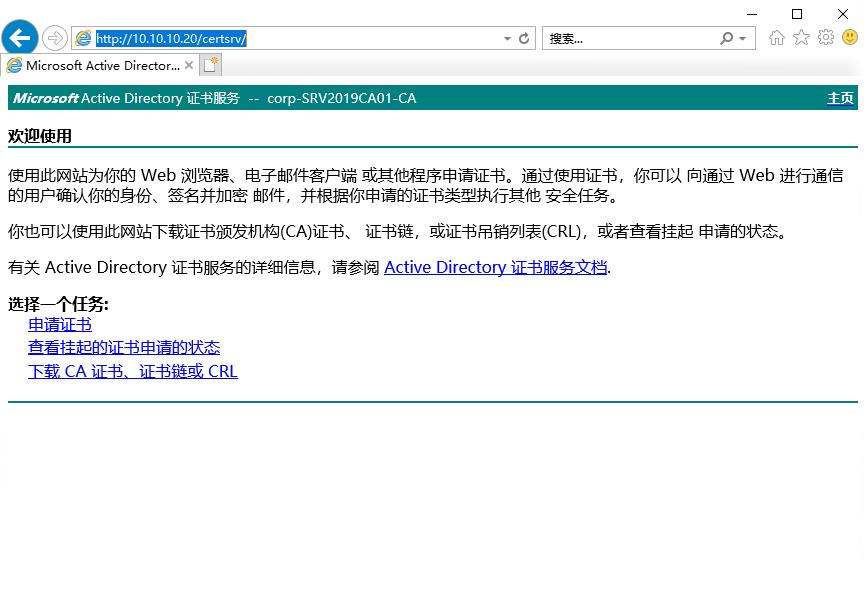The image size is (866, 591).
Task: Open 下载 CA 证书、证书链或 CRL link
Action: [x=132, y=371]
